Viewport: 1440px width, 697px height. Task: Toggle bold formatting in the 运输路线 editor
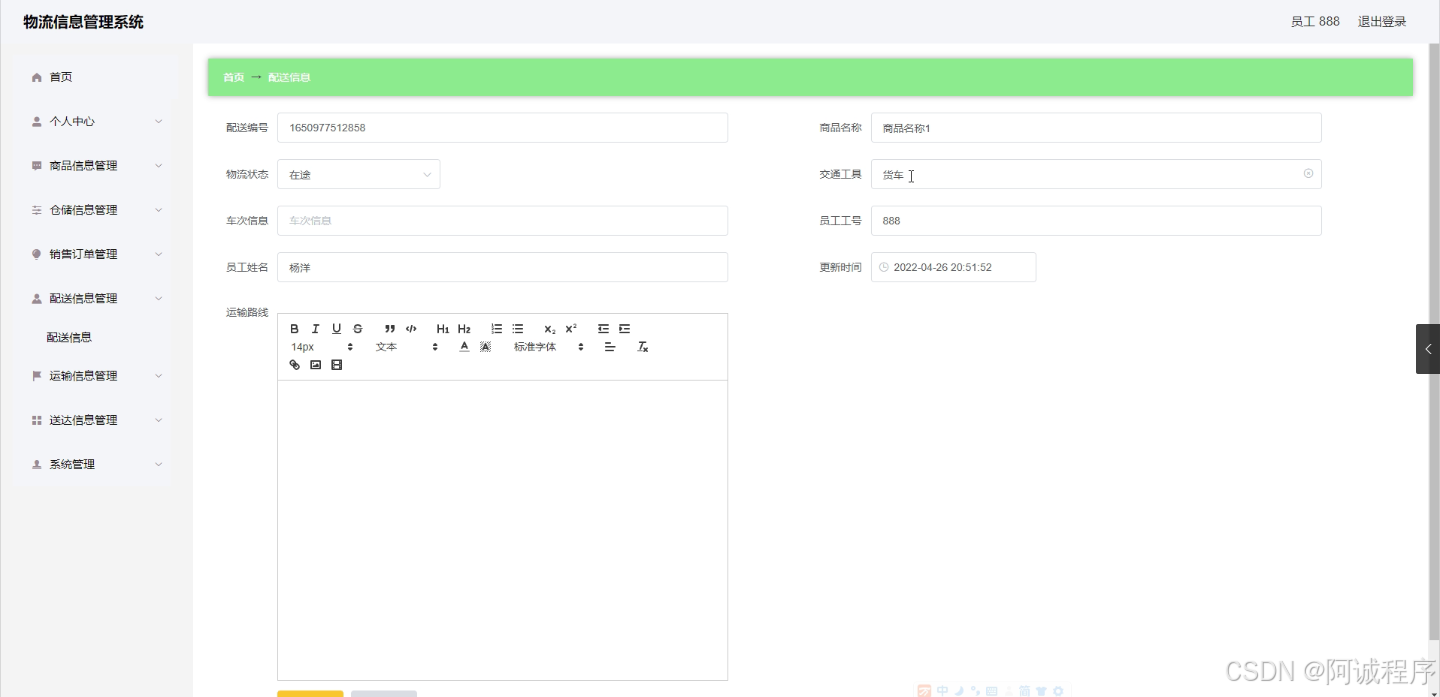point(295,328)
